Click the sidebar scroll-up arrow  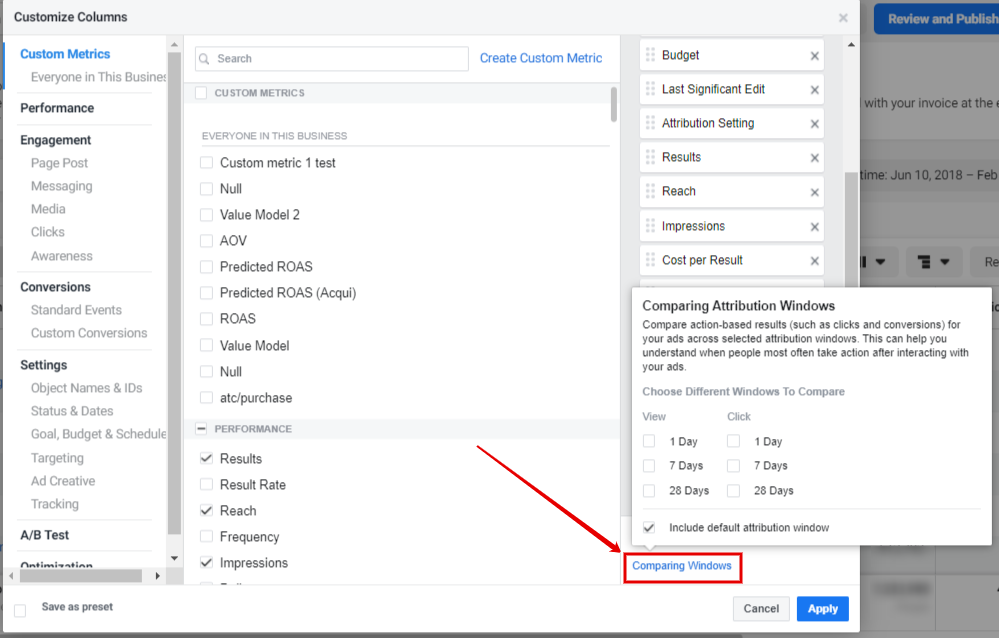click(x=175, y=45)
